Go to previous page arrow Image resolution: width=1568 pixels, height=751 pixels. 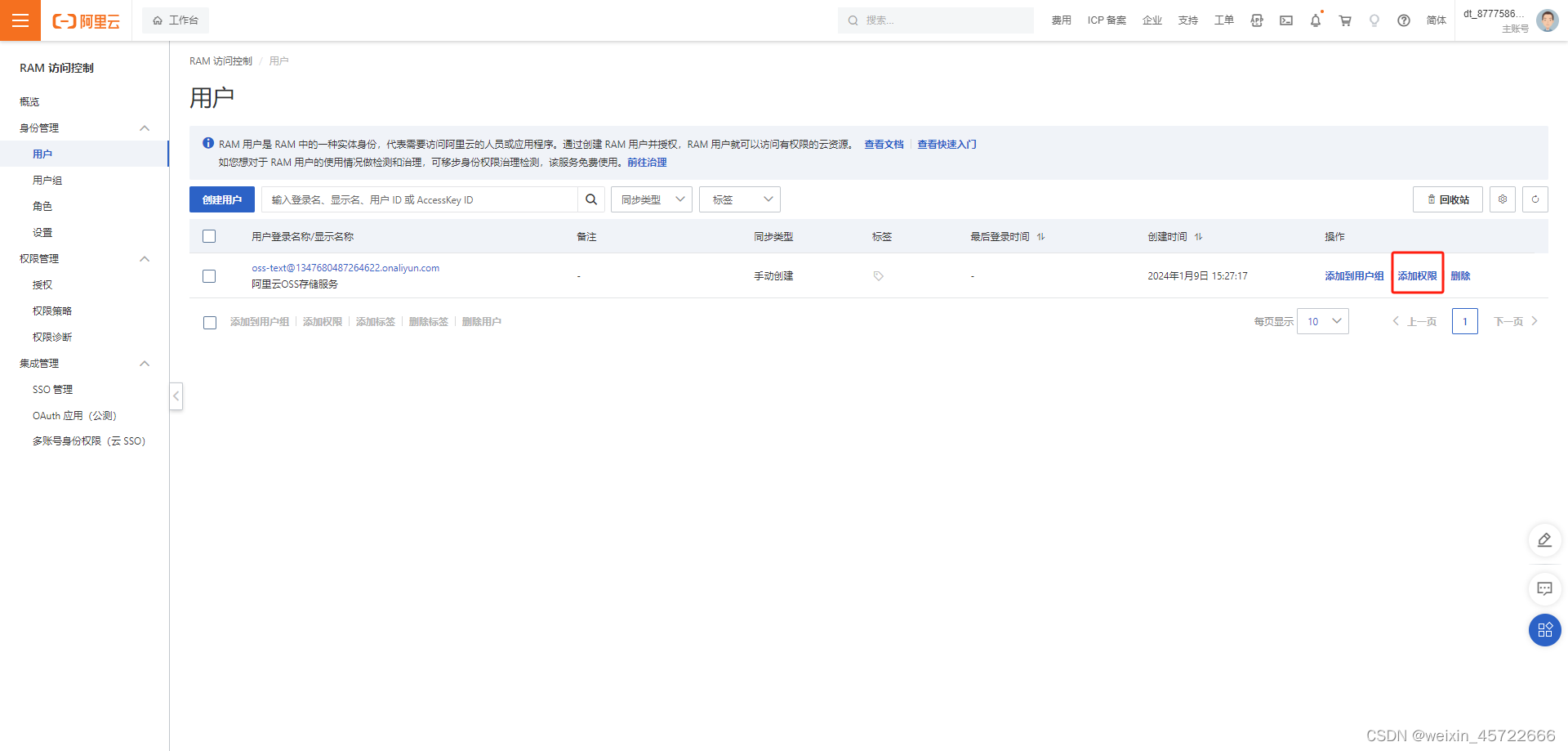coord(1396,321)
